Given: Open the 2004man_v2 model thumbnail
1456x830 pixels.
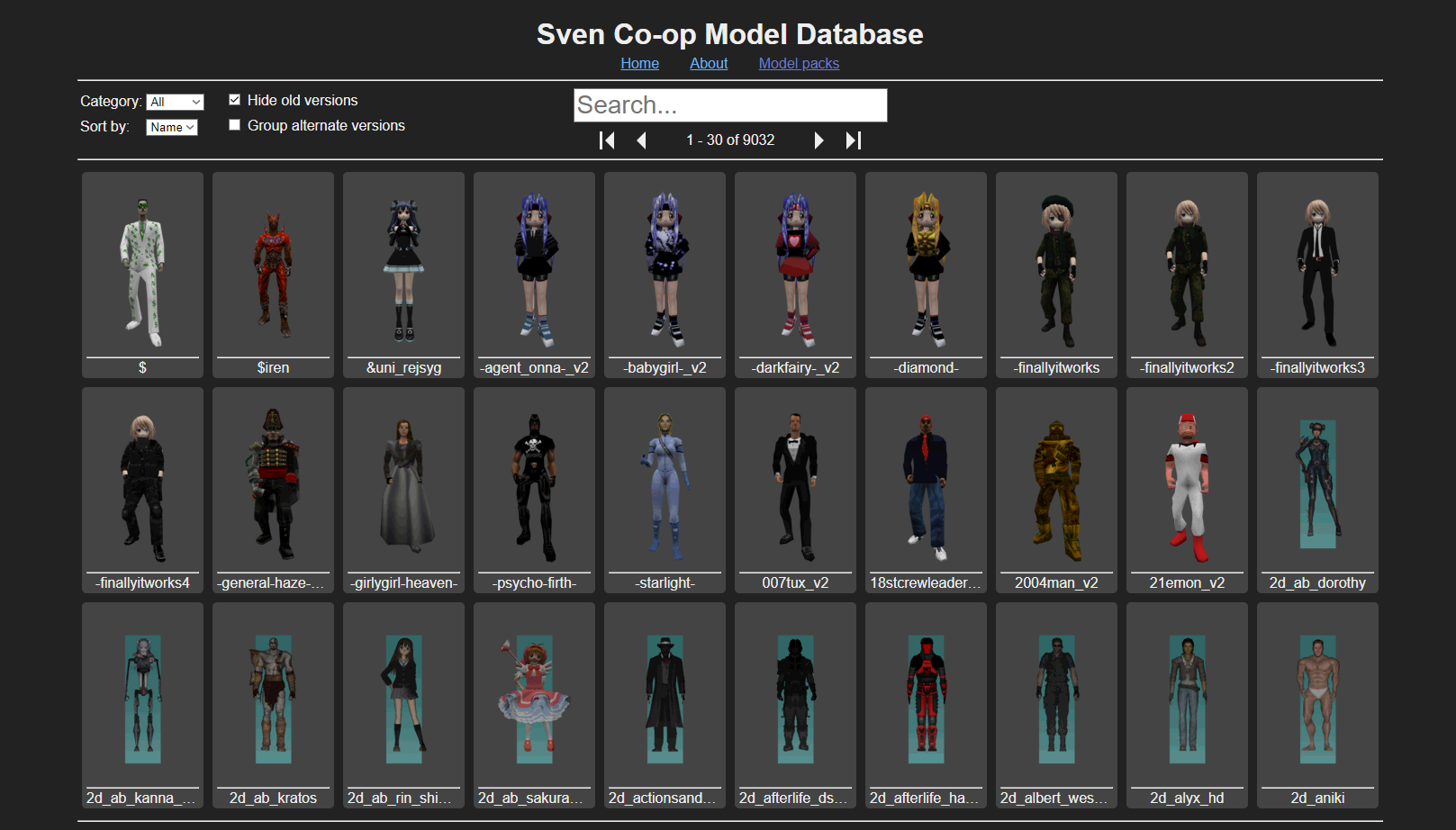Looking at the screenshot, I should coord(1056,491).
